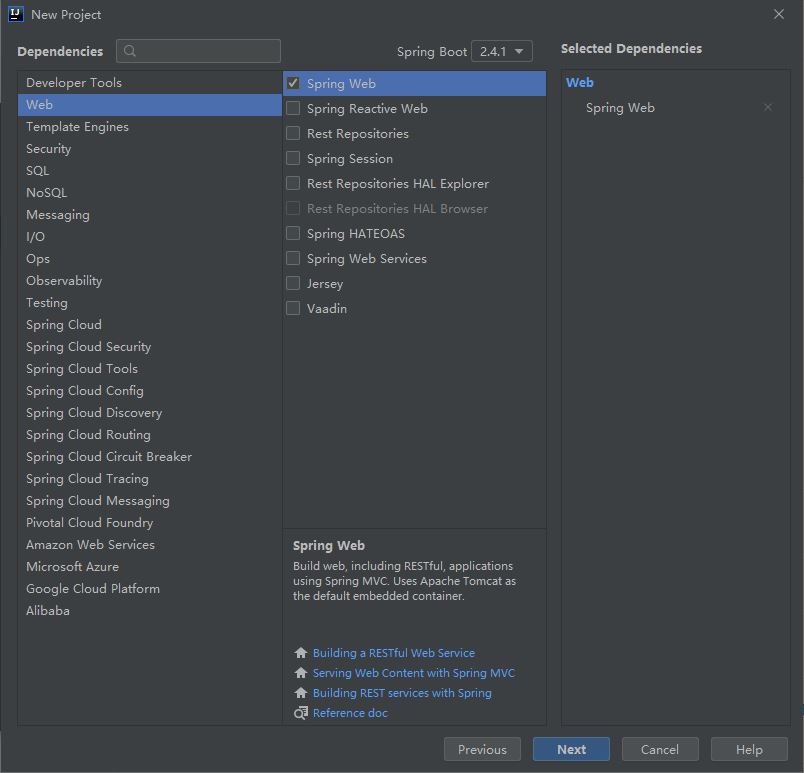Select the Template Engines category
Image resolution: width=804 pixels, height=773 pixels.
click(x=77, y=127)
